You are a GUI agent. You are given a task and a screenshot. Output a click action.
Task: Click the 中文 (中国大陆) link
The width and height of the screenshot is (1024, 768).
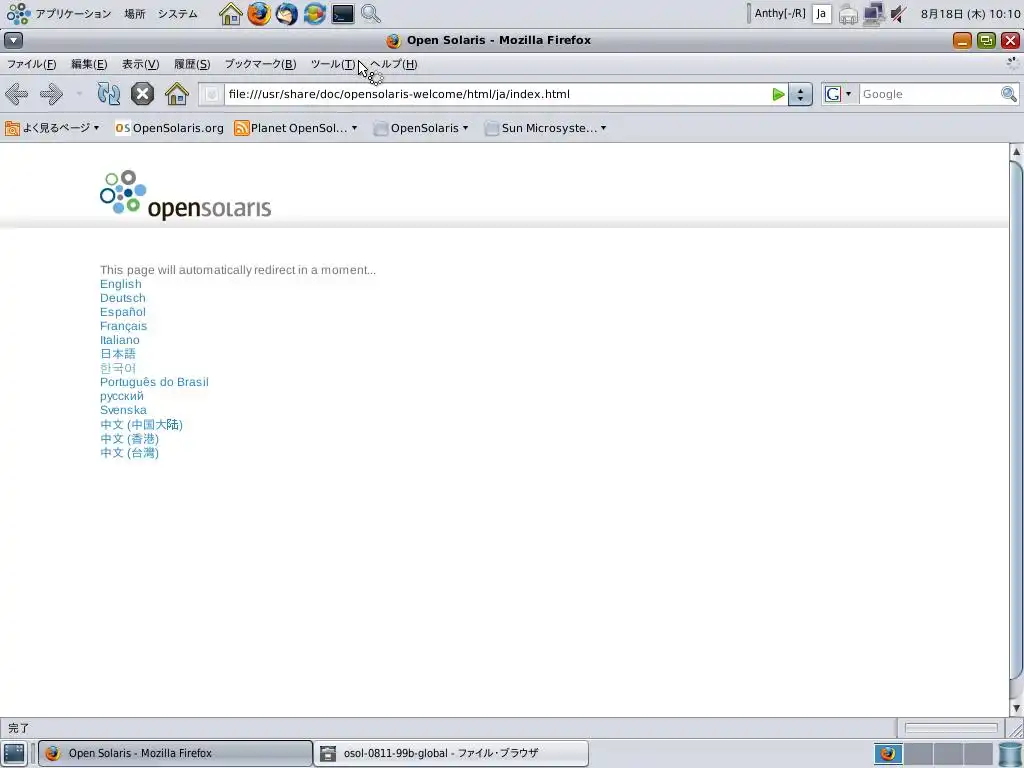pos(141,424)
